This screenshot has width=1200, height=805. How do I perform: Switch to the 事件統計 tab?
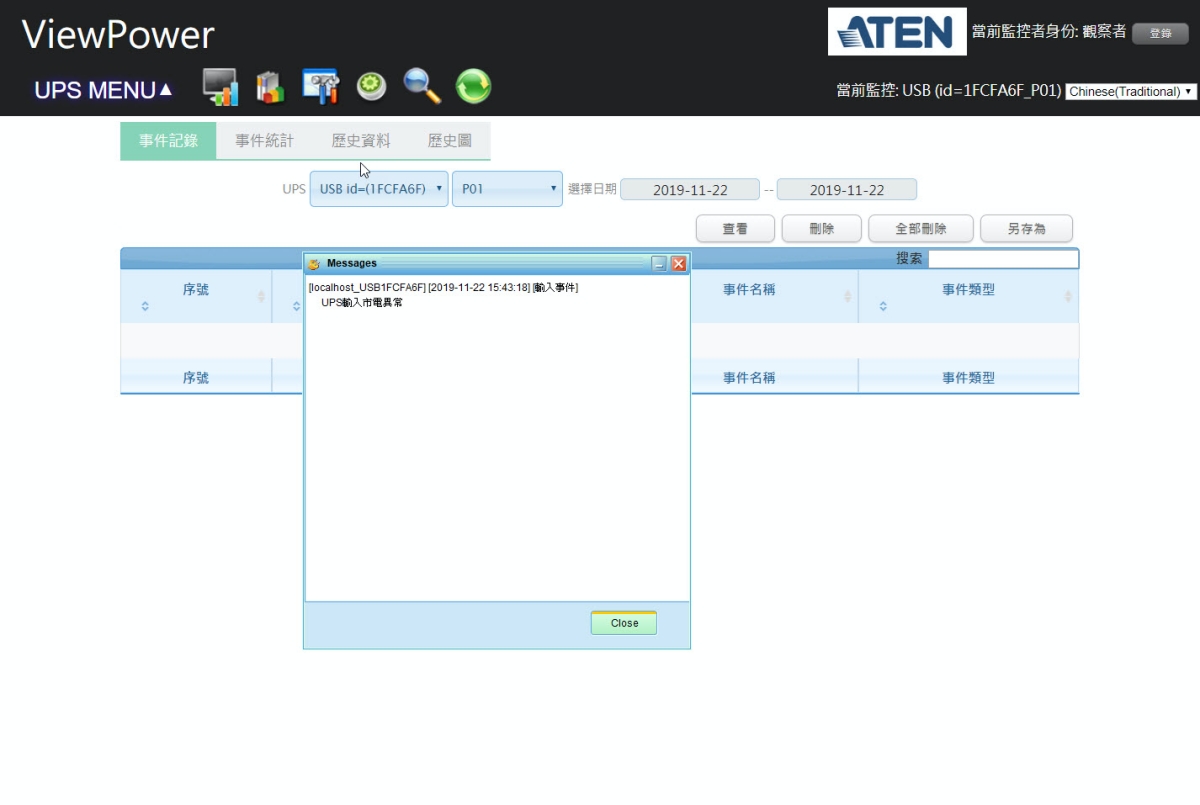click(265, 141)
